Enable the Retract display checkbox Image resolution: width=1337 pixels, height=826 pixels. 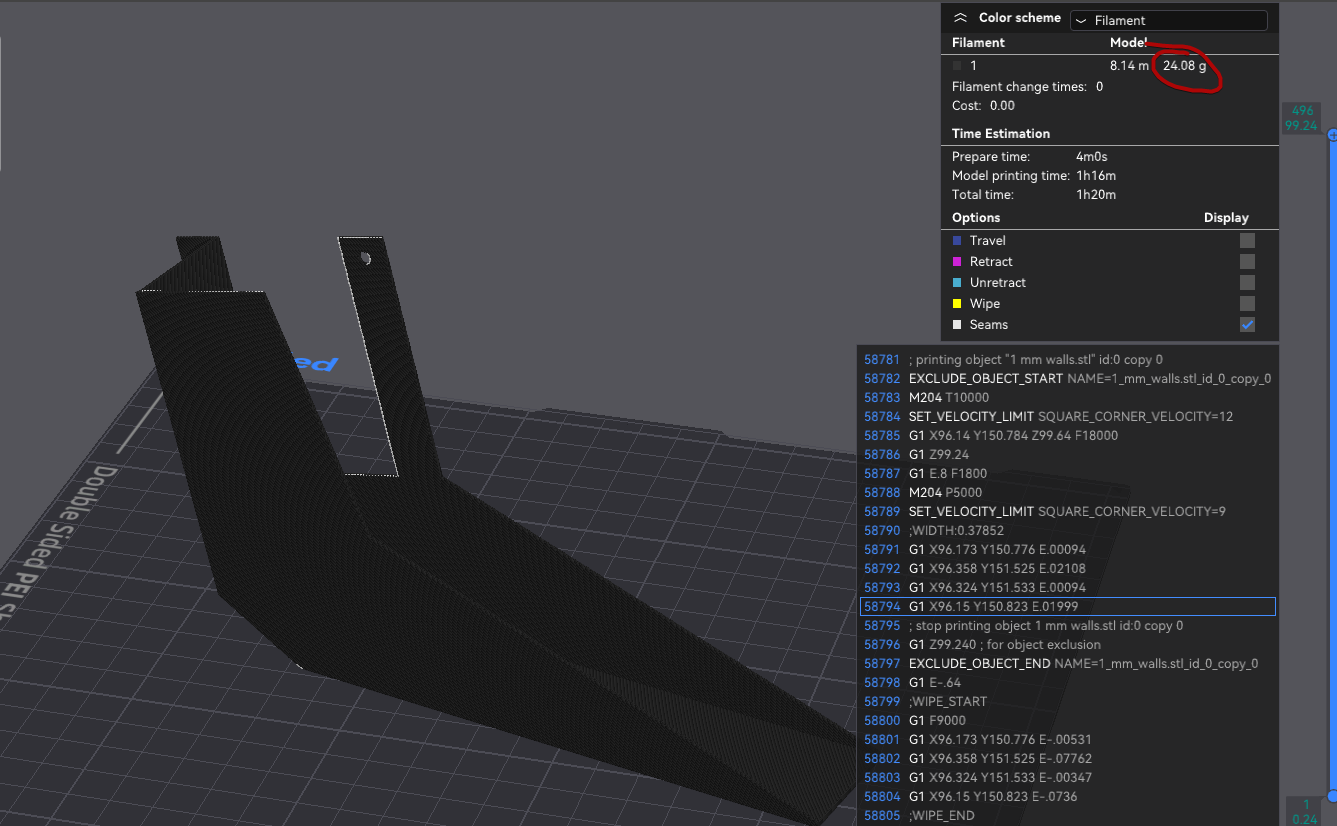click(1247, 261)
